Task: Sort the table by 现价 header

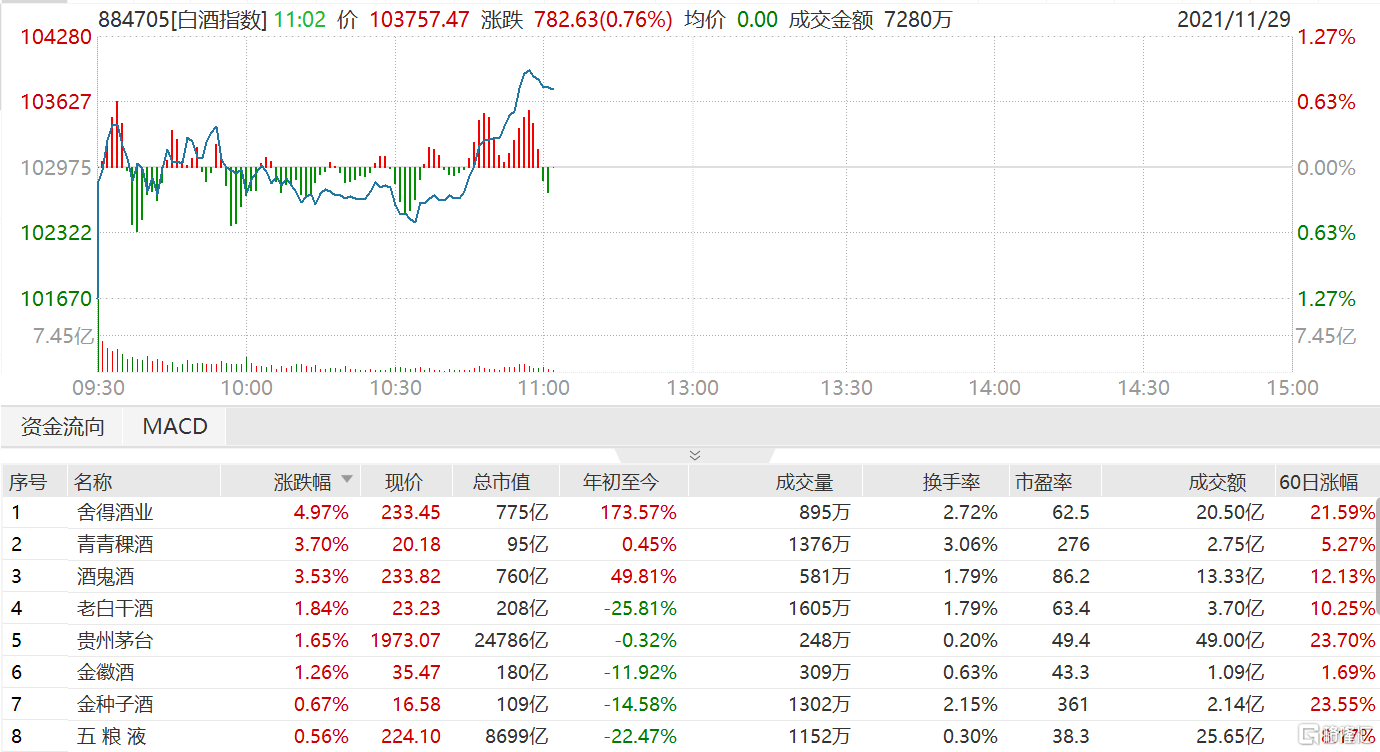Action: tap(404, 482)
